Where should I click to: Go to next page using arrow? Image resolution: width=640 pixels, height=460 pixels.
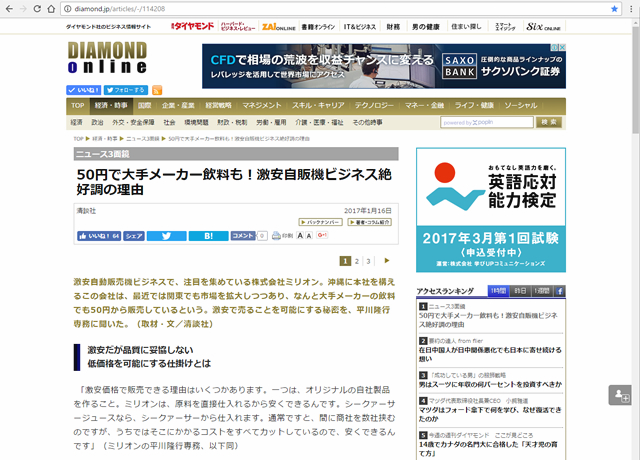pos(387,260)
